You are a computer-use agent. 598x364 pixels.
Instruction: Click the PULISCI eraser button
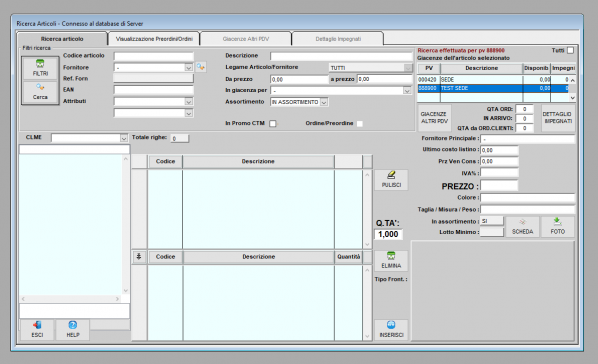[391, 179]
